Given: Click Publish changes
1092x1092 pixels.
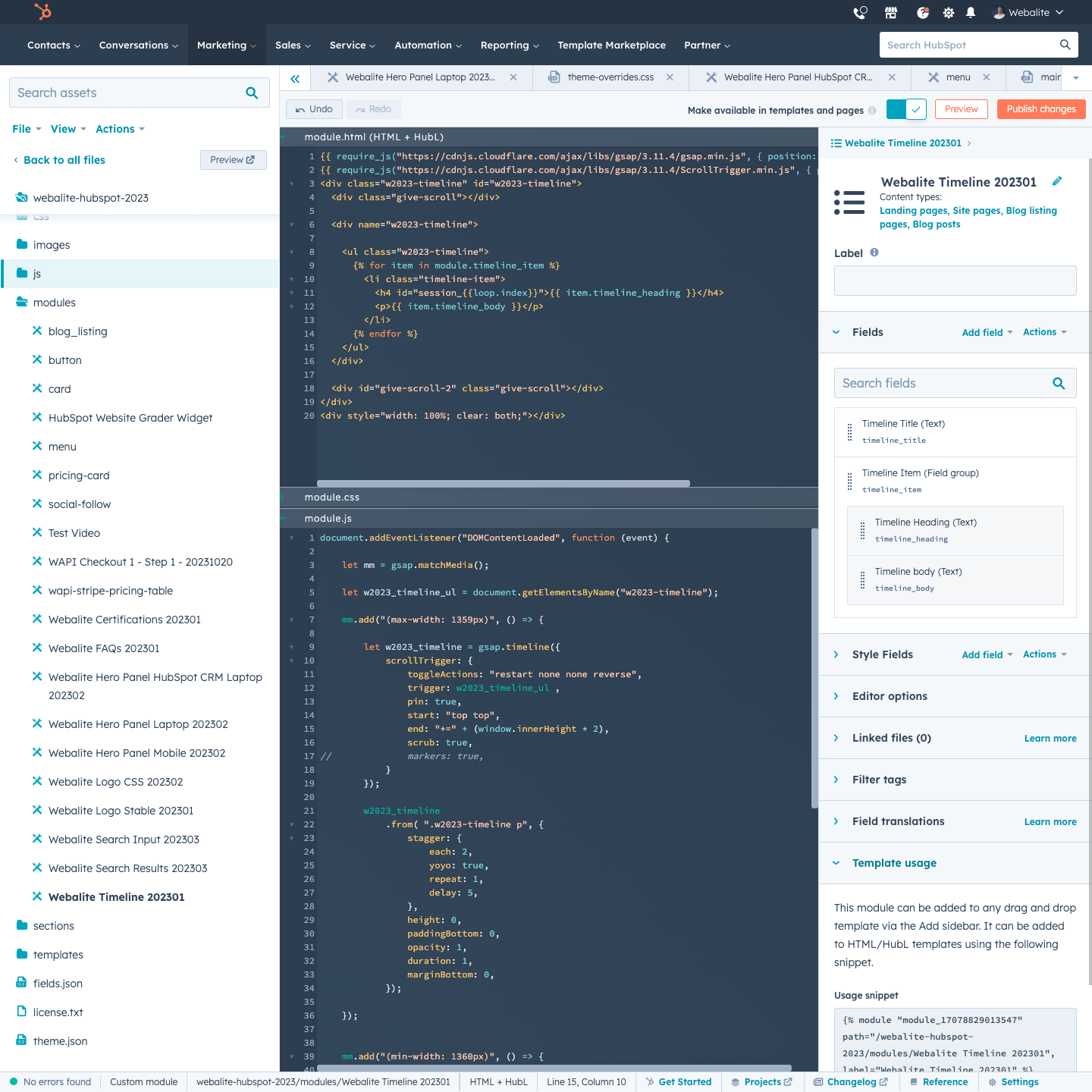Looking at the screenshot, I should (x=1041, y=109).
